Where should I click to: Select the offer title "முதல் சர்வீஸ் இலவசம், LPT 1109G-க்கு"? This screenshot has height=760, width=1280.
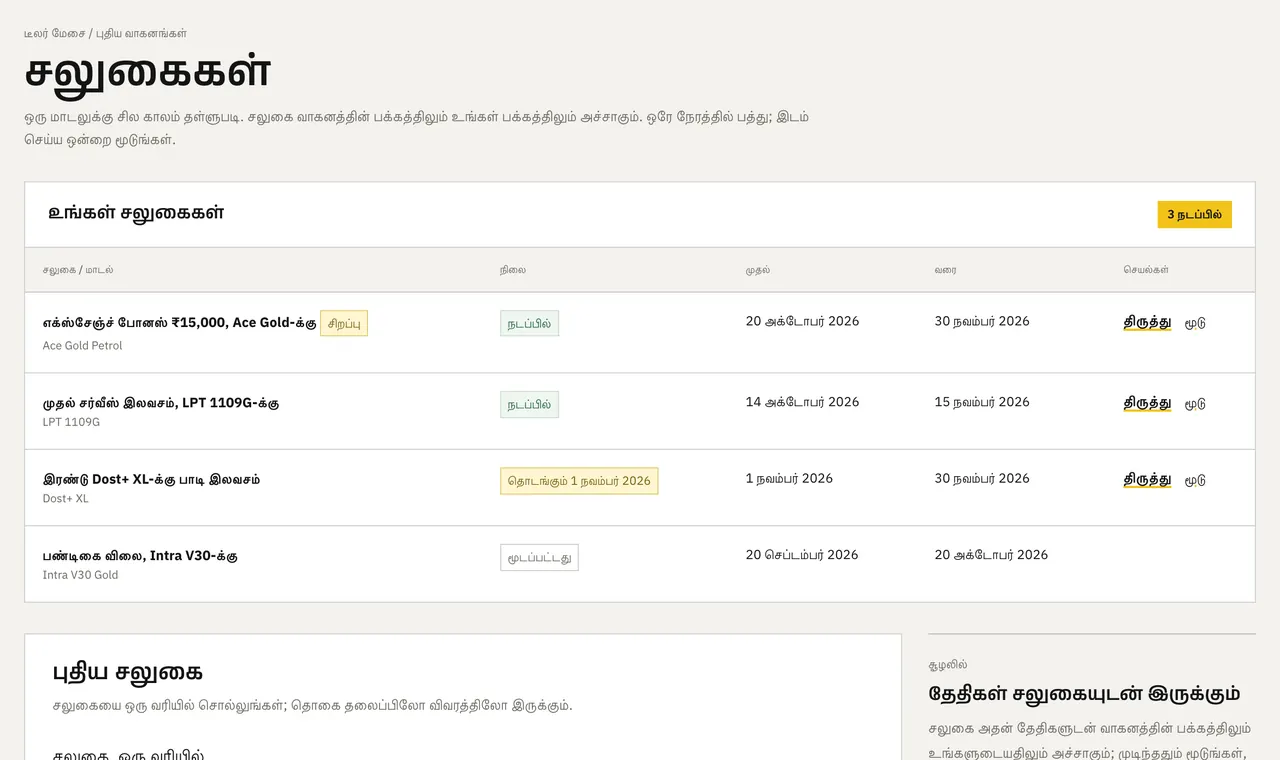pos(161,403)
